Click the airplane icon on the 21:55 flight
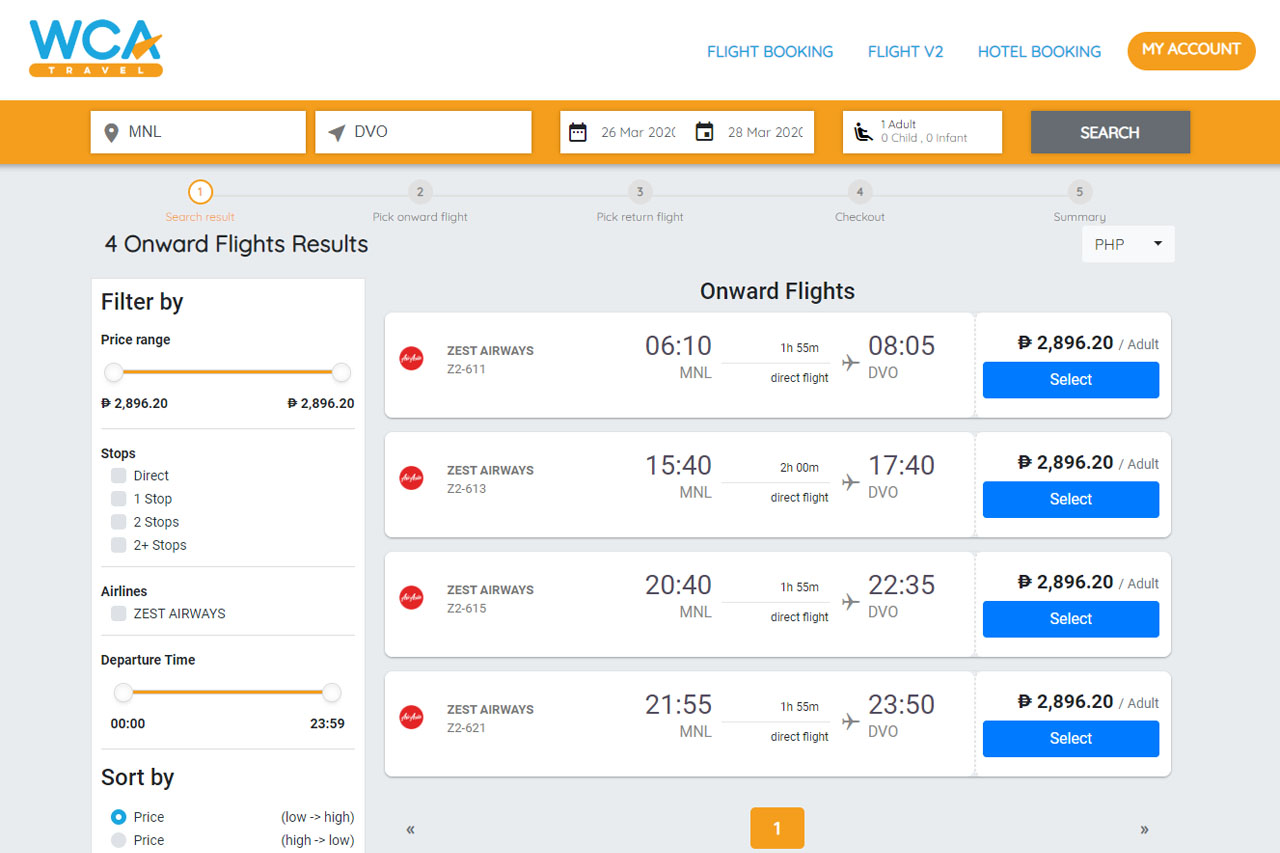The height and width of the screenshot is (853, 1280). pyautogui.click(x=851, y=722)
